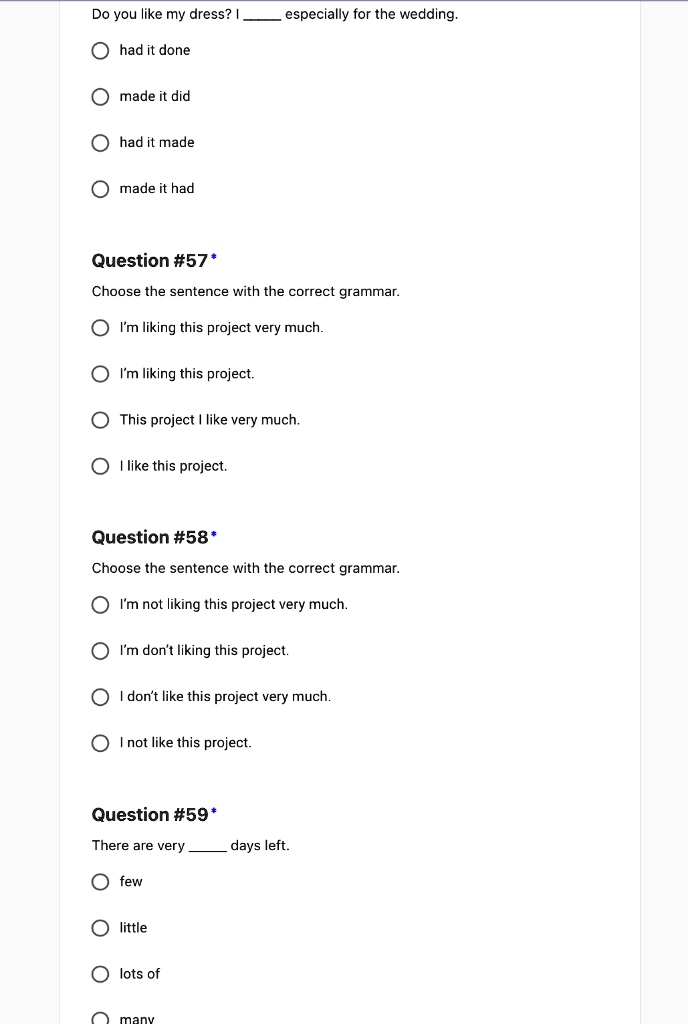Select the "had it done" radio option

100,51
